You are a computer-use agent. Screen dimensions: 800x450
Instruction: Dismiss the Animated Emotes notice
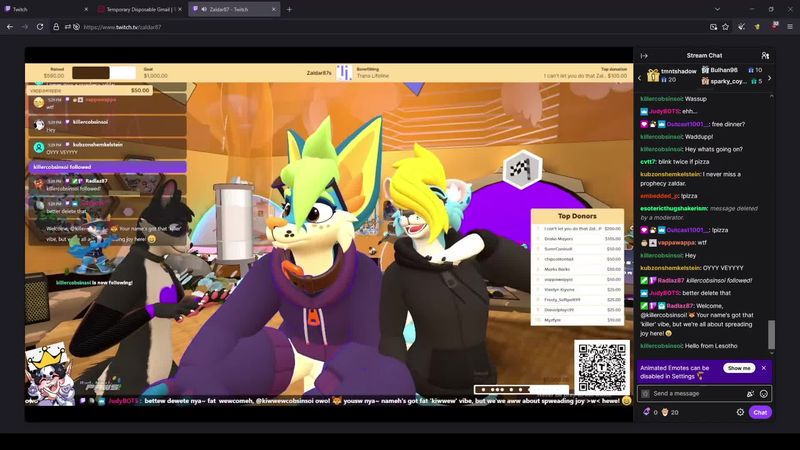(x=764, y=368)
